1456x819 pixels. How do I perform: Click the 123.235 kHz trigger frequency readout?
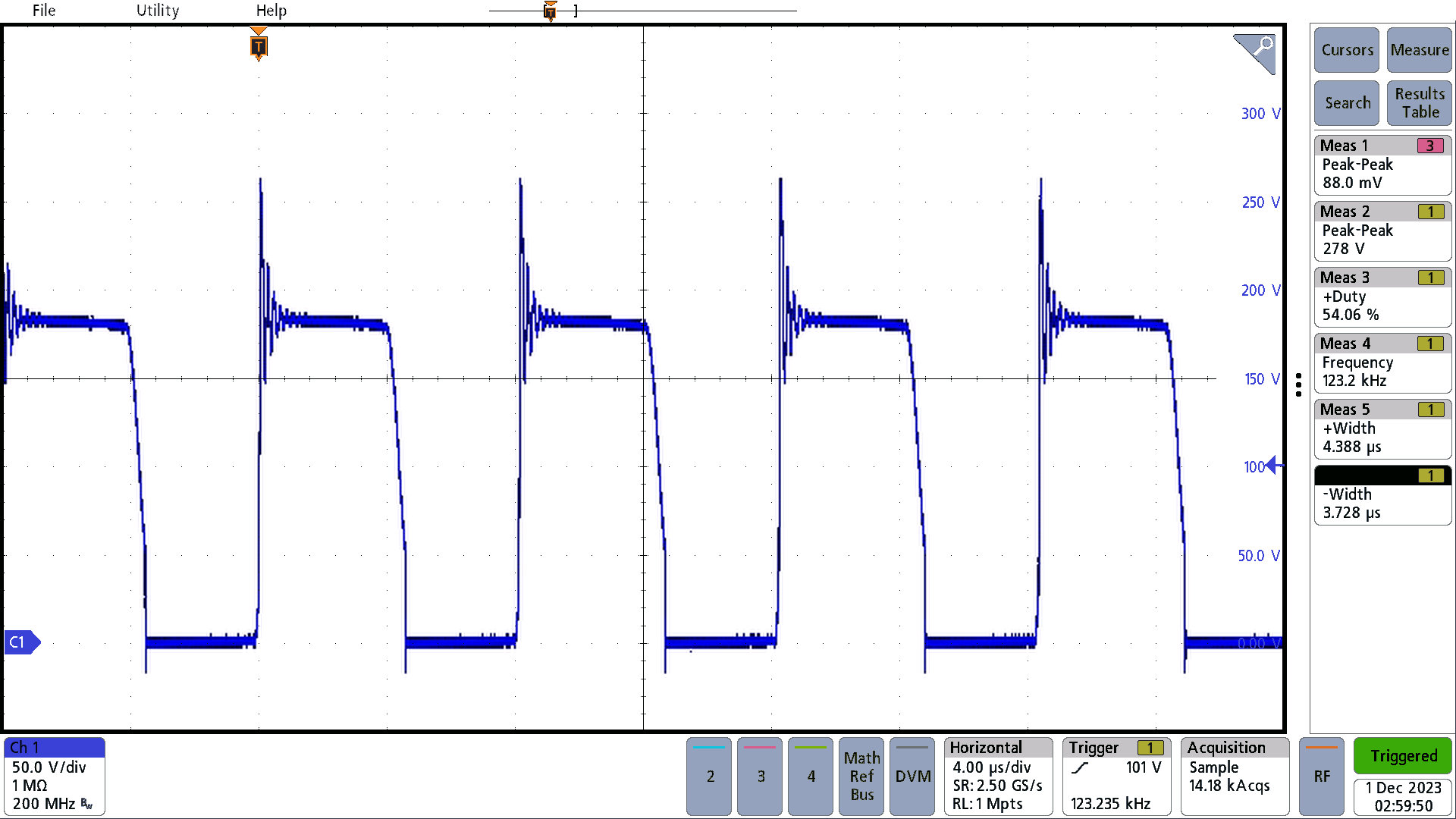coord(1110,804)
